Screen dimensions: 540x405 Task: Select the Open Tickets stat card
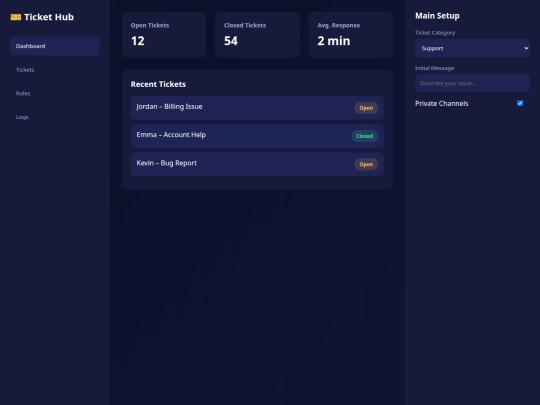coord(164,35)
